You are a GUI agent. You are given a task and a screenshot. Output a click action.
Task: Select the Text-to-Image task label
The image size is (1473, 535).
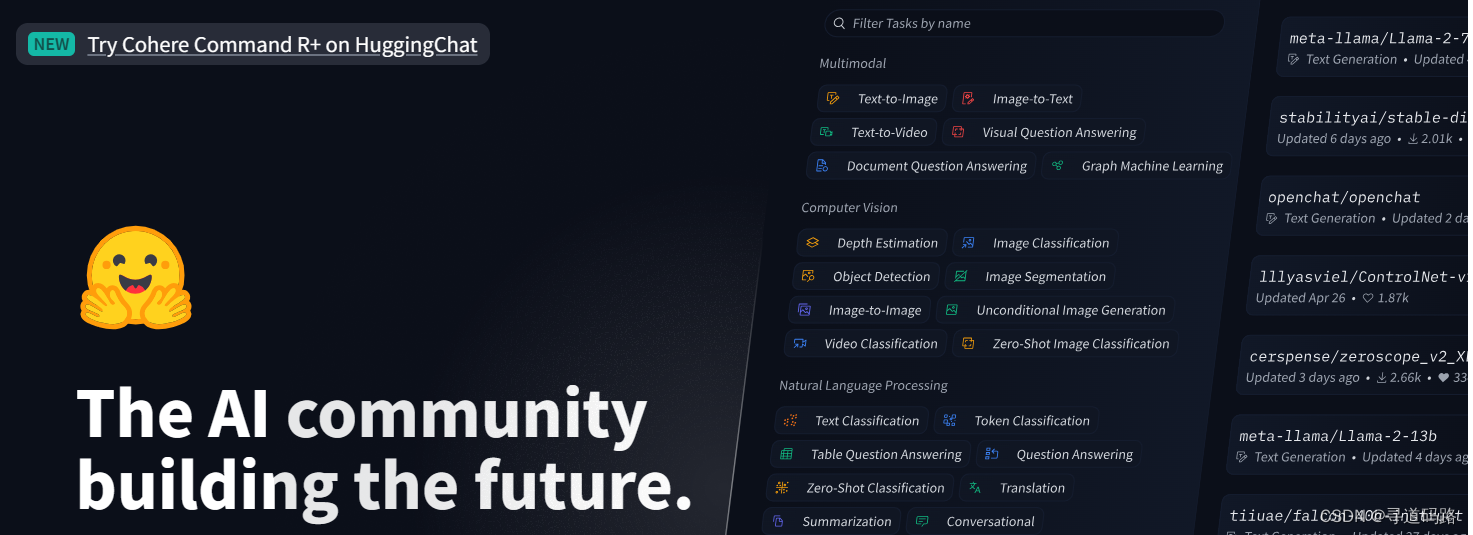(x=897, y=99)
